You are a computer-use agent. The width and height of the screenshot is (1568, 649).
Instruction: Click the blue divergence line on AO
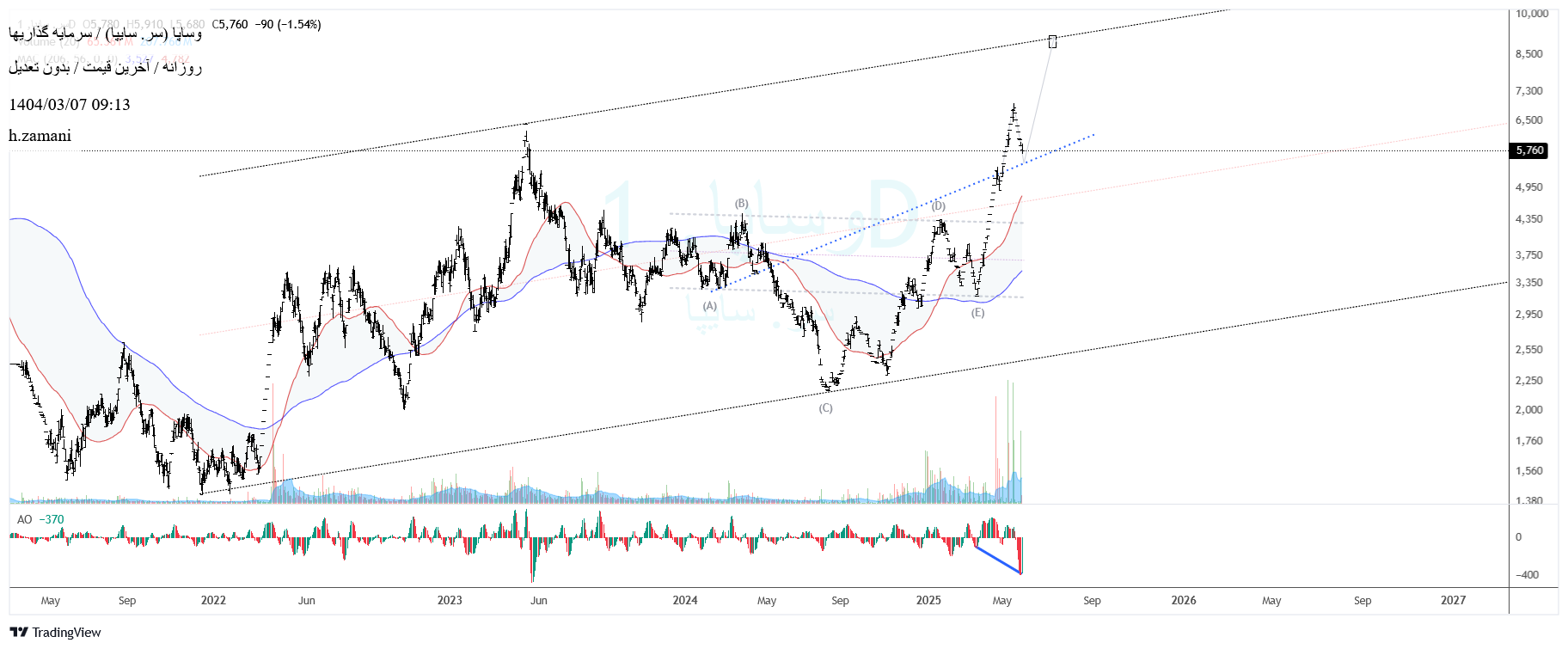coord(998,560)
